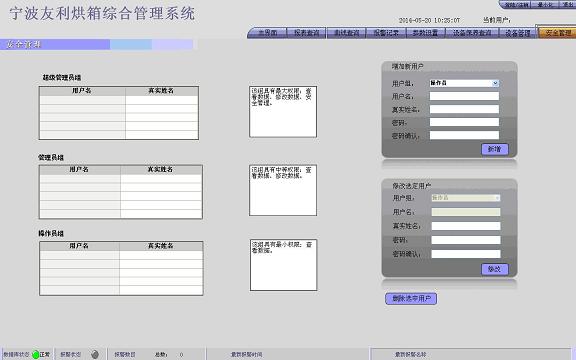Open disabled 用户组 dropdown in 修改选定用户 panel

click(466, 198)
